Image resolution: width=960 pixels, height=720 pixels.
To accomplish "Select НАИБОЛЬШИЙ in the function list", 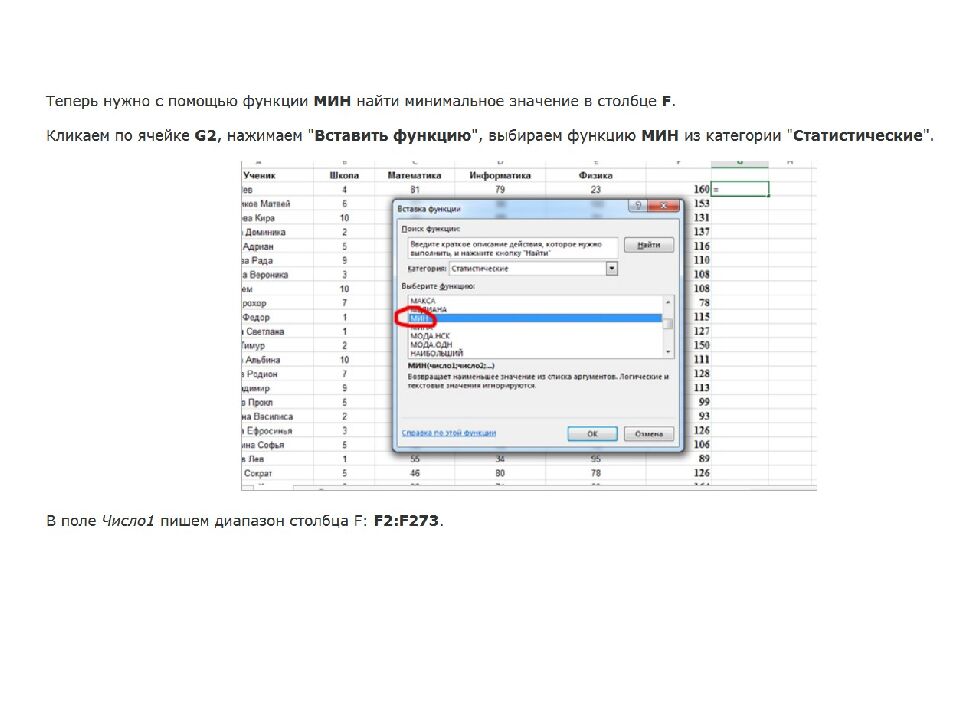I will pos(433,353).
